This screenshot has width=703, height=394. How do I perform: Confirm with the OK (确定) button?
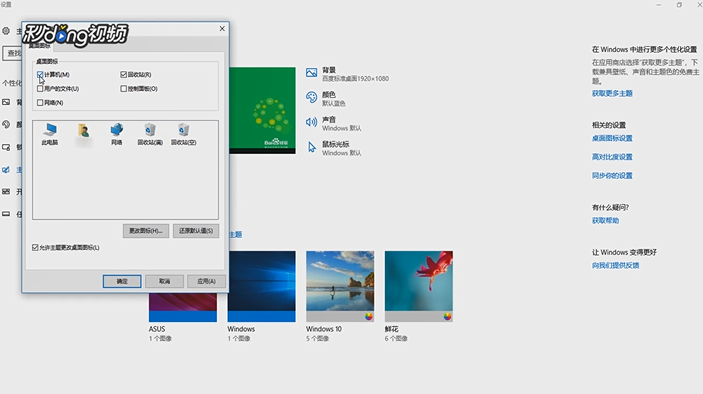coord(122,281)
